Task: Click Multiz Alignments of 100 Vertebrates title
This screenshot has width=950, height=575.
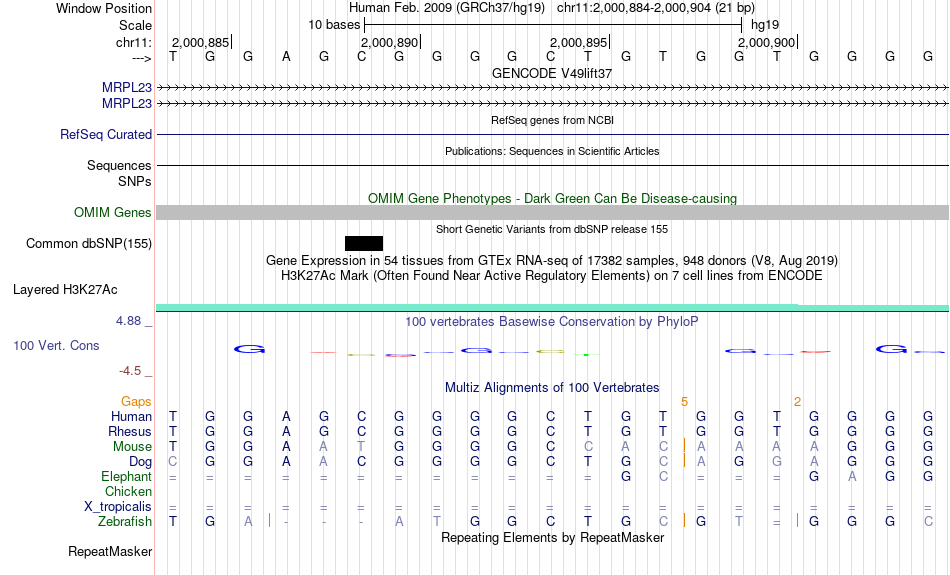Action: point(552,388)
